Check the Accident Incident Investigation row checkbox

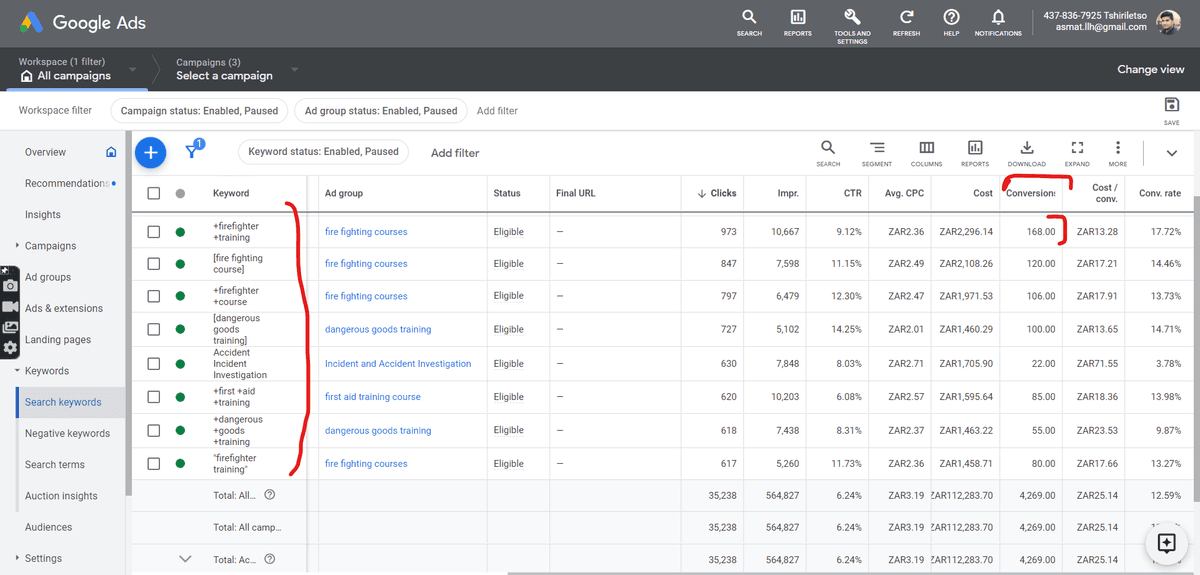153,364
